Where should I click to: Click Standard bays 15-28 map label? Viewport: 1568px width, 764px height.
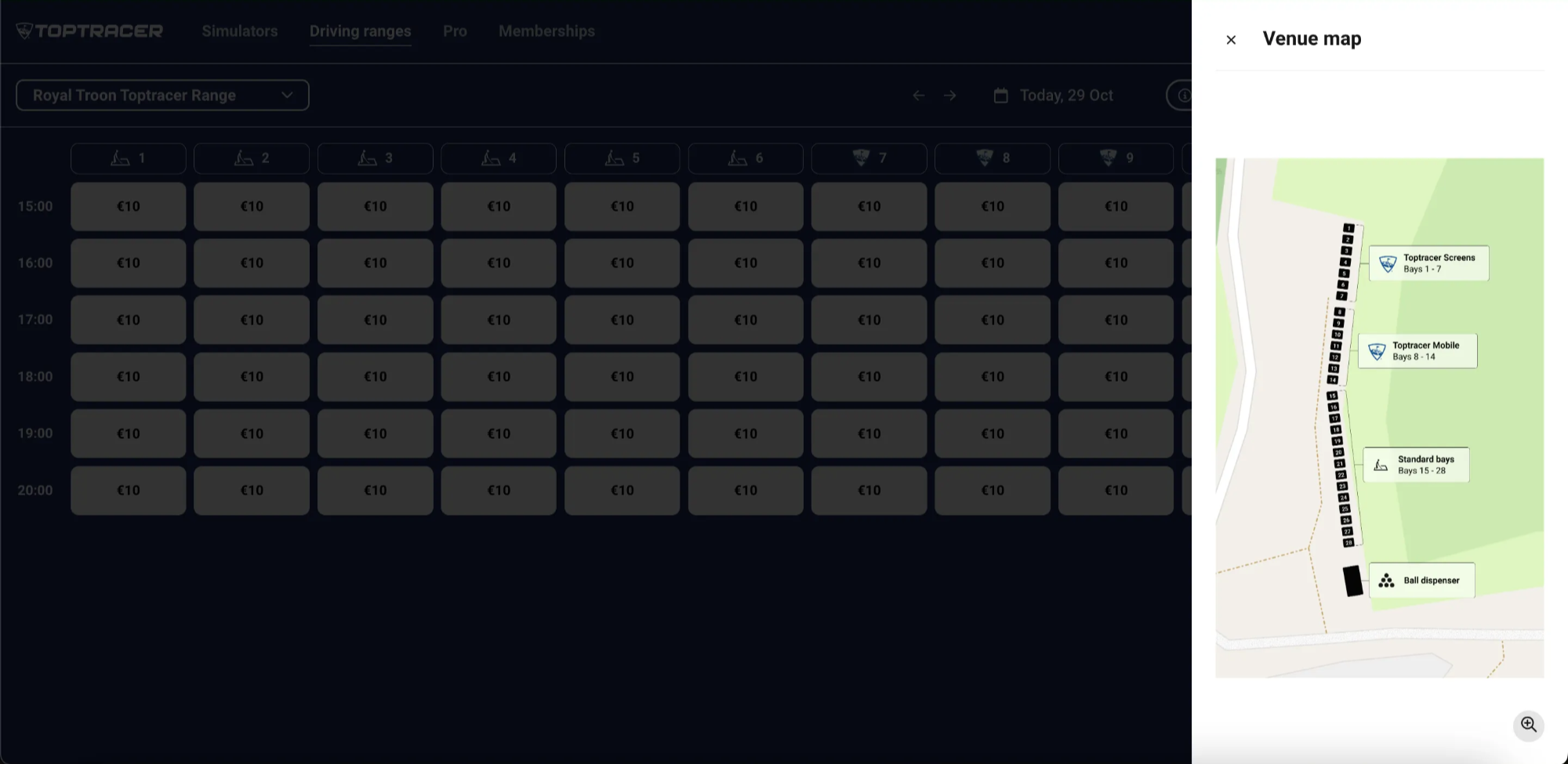(1416, 465)
